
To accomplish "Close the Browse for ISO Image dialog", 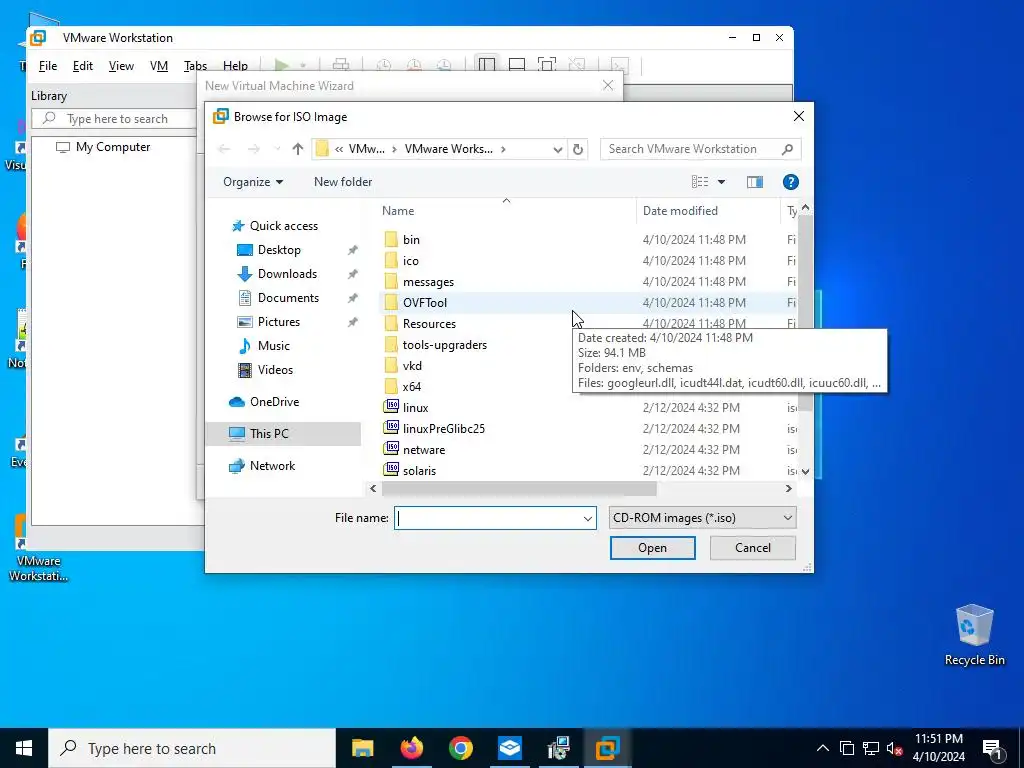I will point(798,116).
